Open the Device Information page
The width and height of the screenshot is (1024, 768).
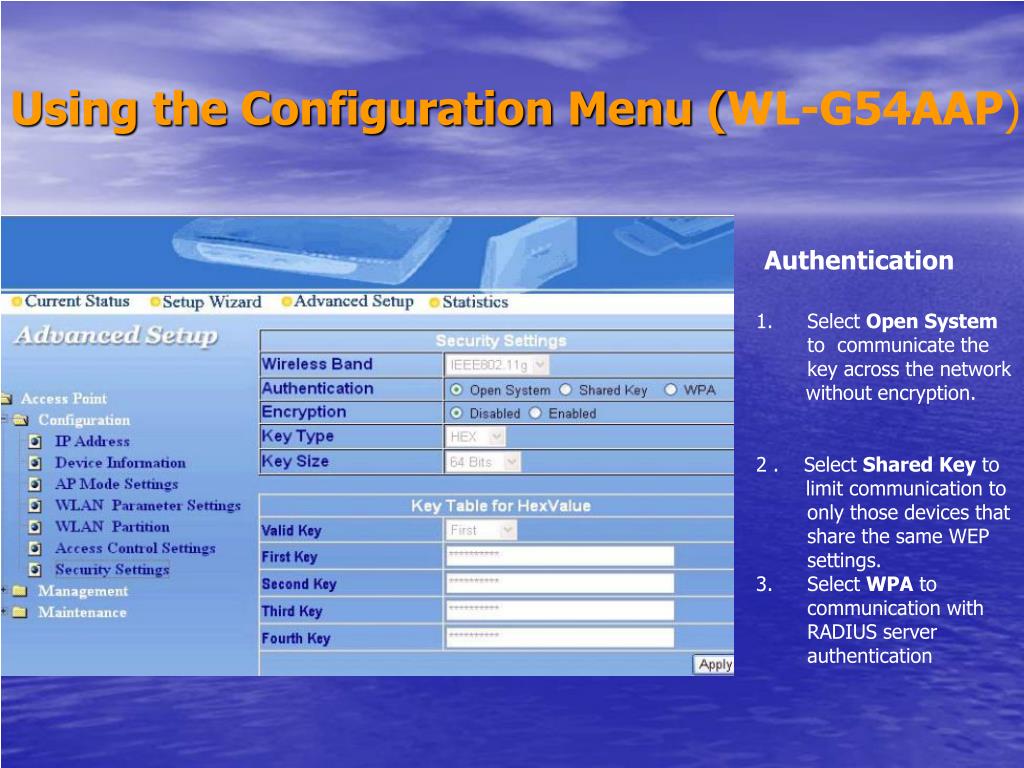coord(120,463)
